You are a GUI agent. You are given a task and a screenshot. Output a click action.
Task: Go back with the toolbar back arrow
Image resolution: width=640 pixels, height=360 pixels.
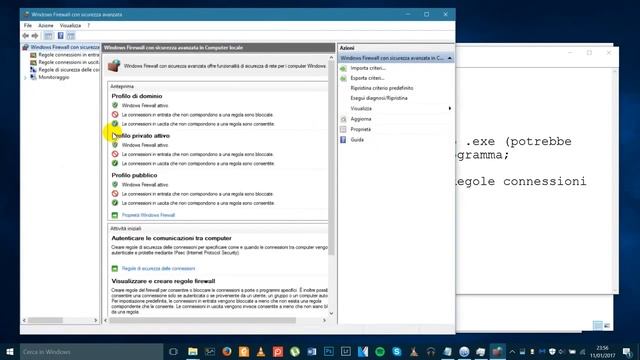26,36
